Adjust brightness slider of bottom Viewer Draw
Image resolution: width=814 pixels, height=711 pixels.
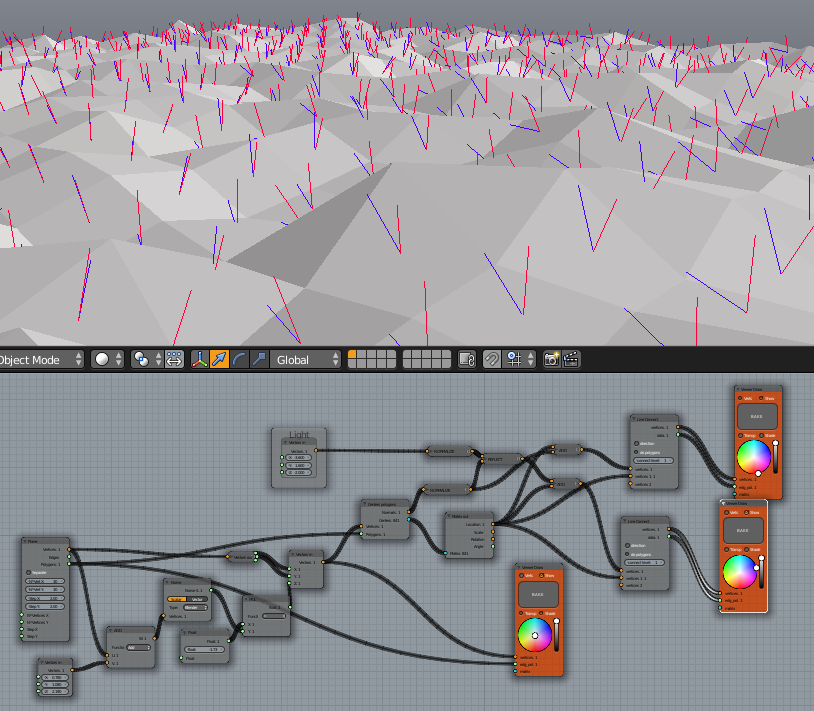coord(557,635)
